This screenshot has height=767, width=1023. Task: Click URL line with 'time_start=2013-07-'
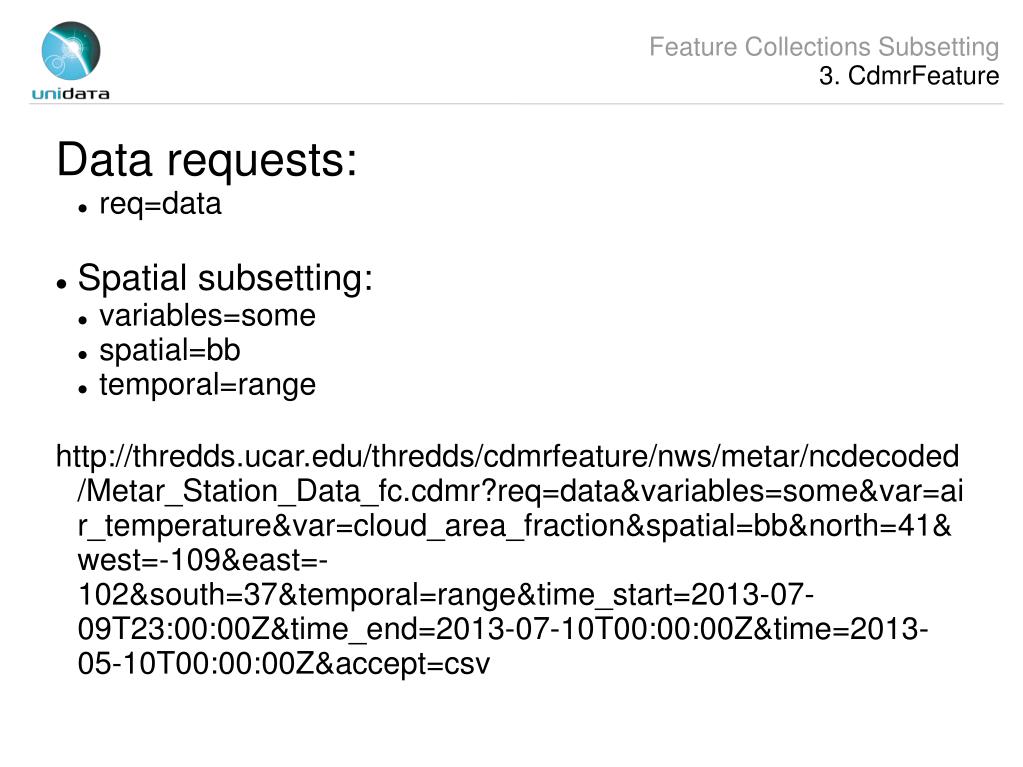coord(446,595)
